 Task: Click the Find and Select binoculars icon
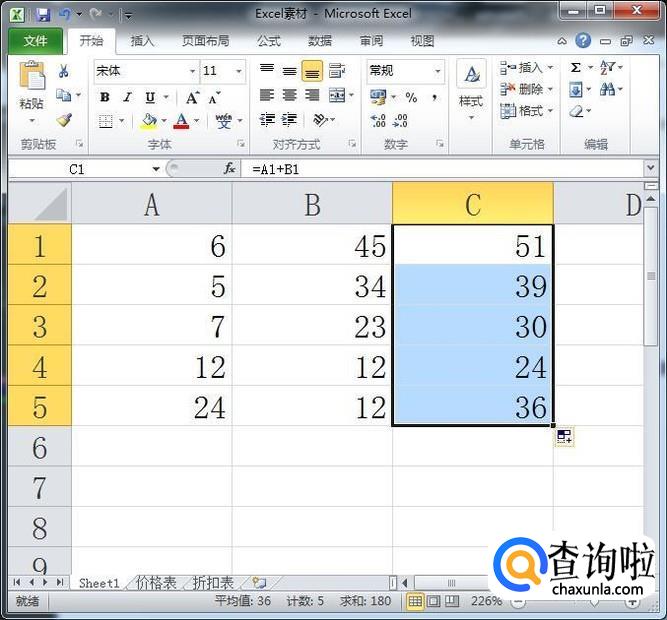point(607,90)
